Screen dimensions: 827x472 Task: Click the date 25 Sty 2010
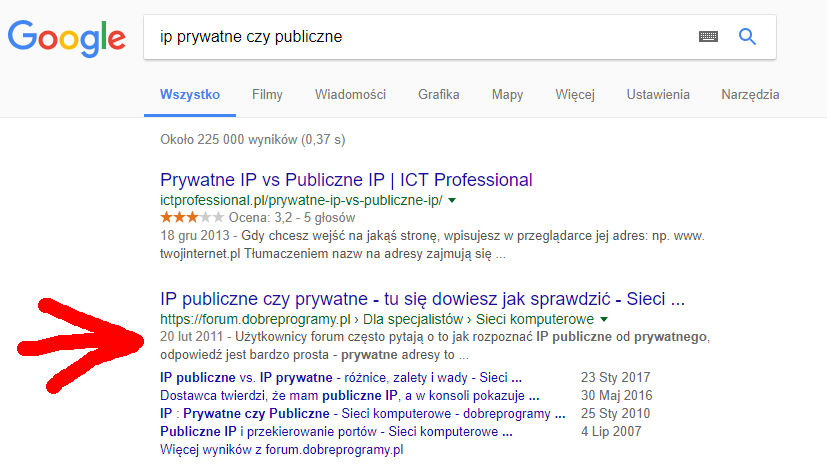616,413
